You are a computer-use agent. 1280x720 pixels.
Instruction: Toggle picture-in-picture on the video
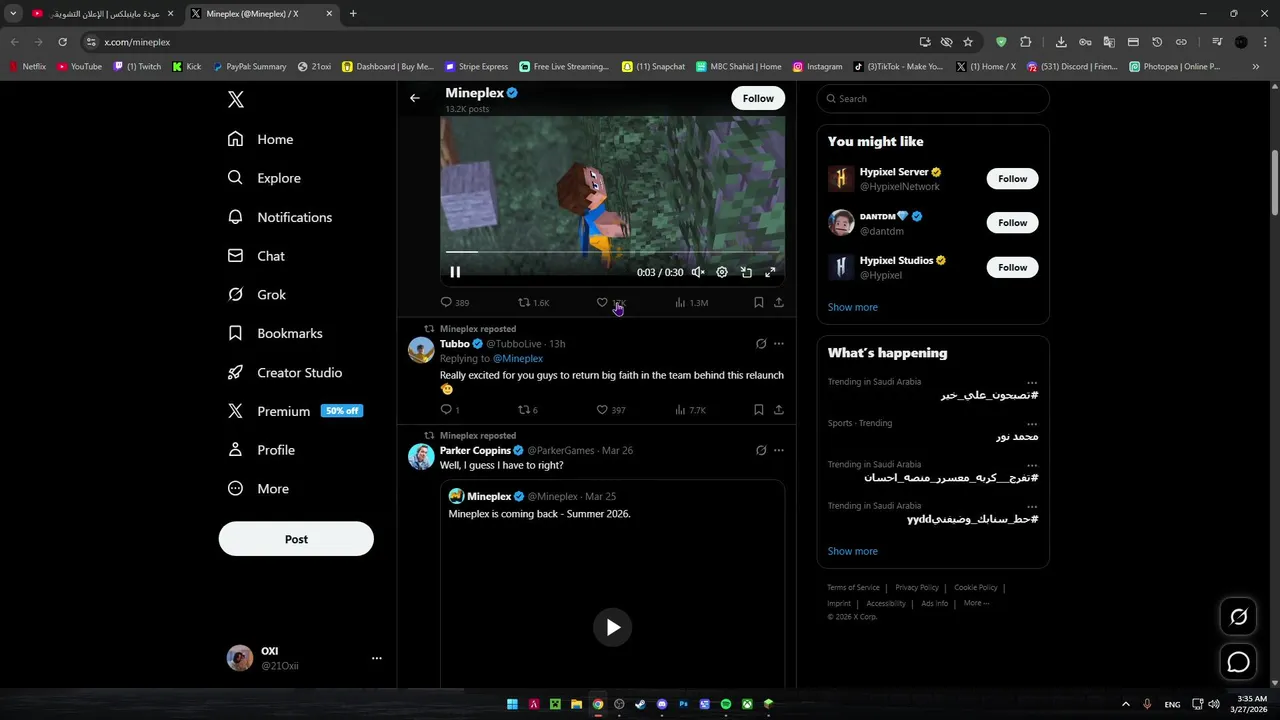(746, 272)
